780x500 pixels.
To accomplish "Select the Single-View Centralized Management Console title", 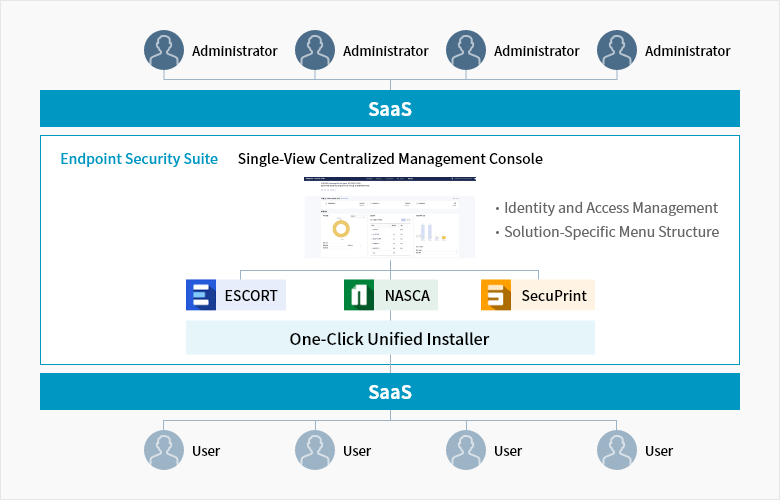I will (x=390, y=159).
